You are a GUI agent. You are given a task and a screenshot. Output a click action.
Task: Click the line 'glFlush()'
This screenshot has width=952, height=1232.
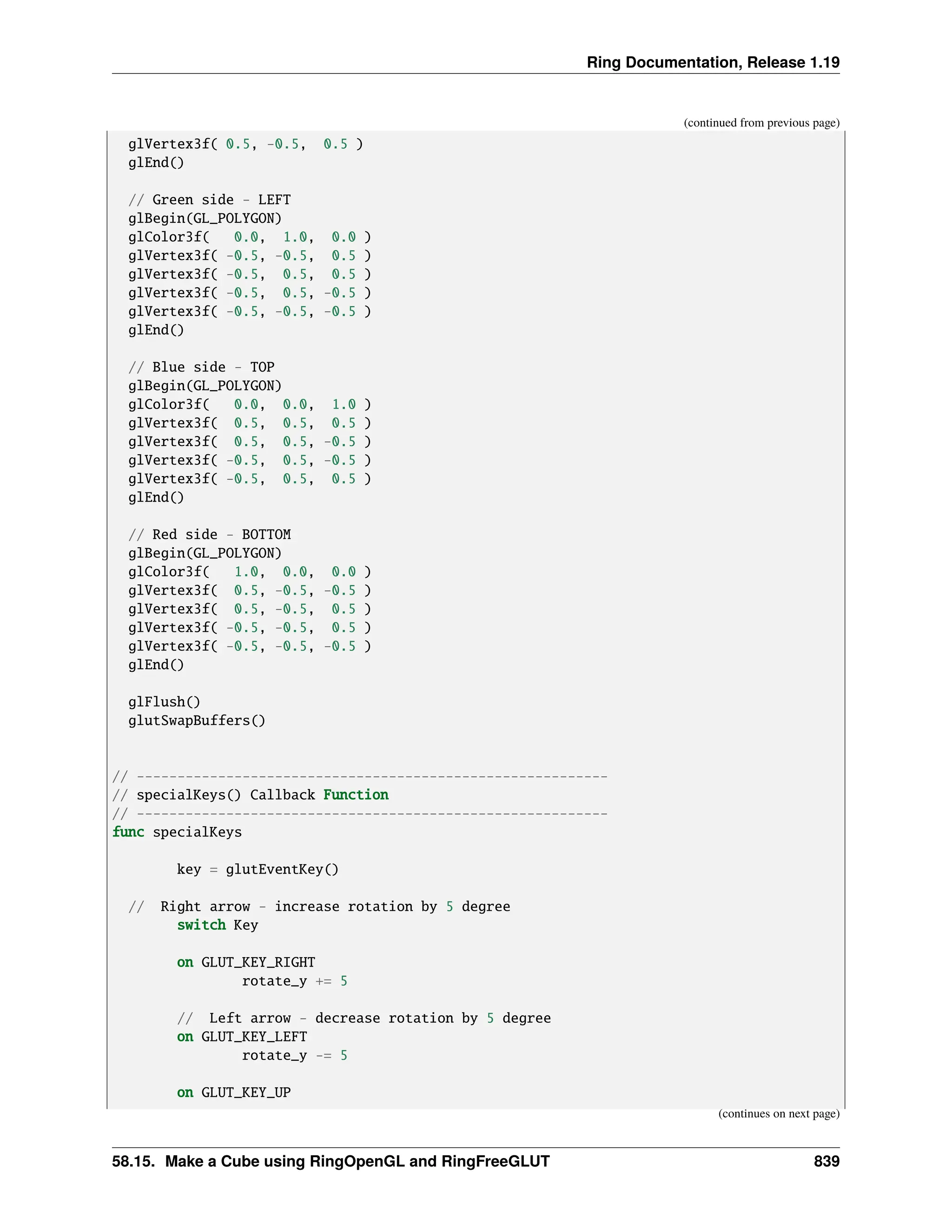tap(164, 702)
